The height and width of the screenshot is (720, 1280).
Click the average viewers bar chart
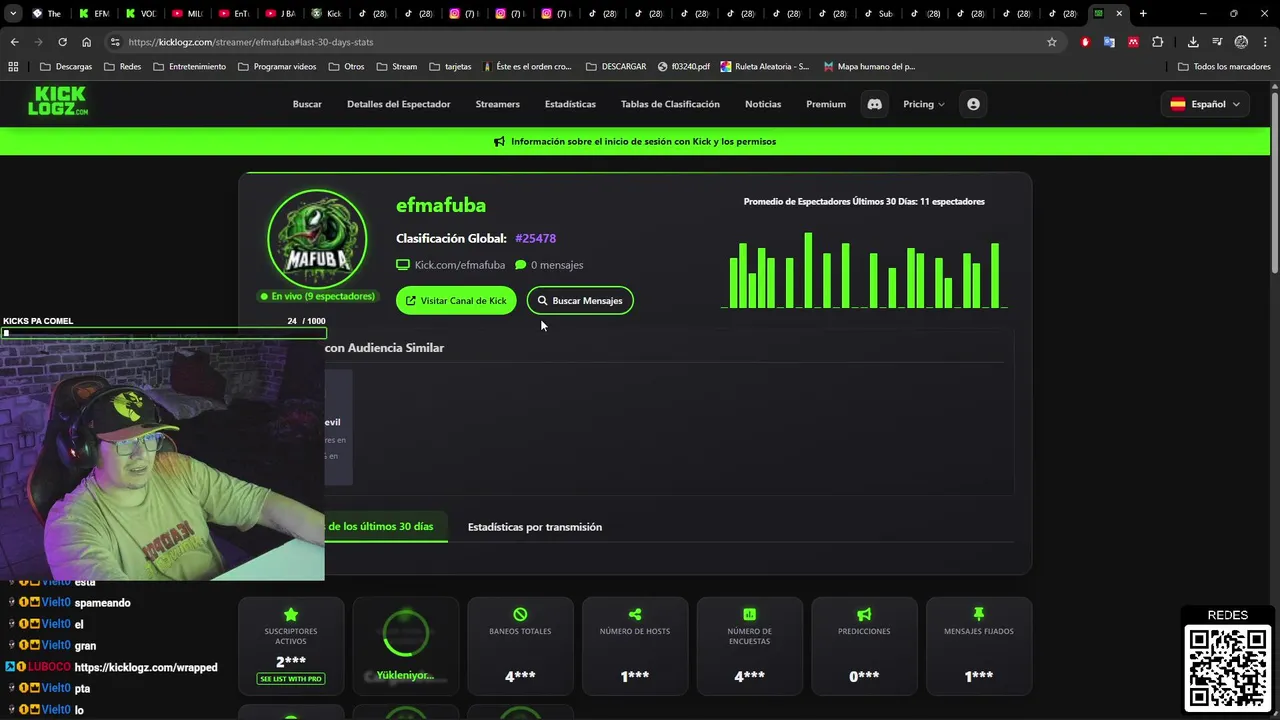[864, 270]
